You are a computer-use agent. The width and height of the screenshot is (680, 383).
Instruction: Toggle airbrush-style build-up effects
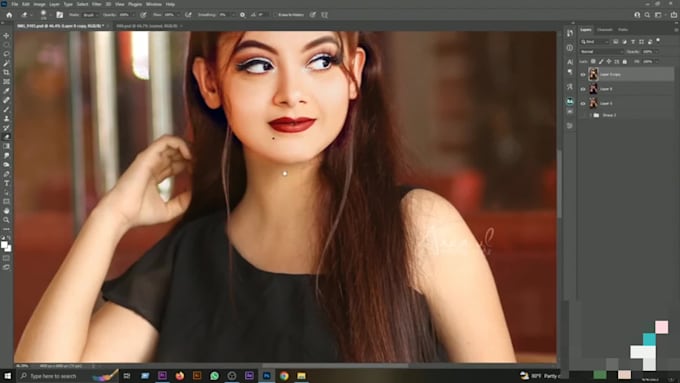click(x=188, y=15)
